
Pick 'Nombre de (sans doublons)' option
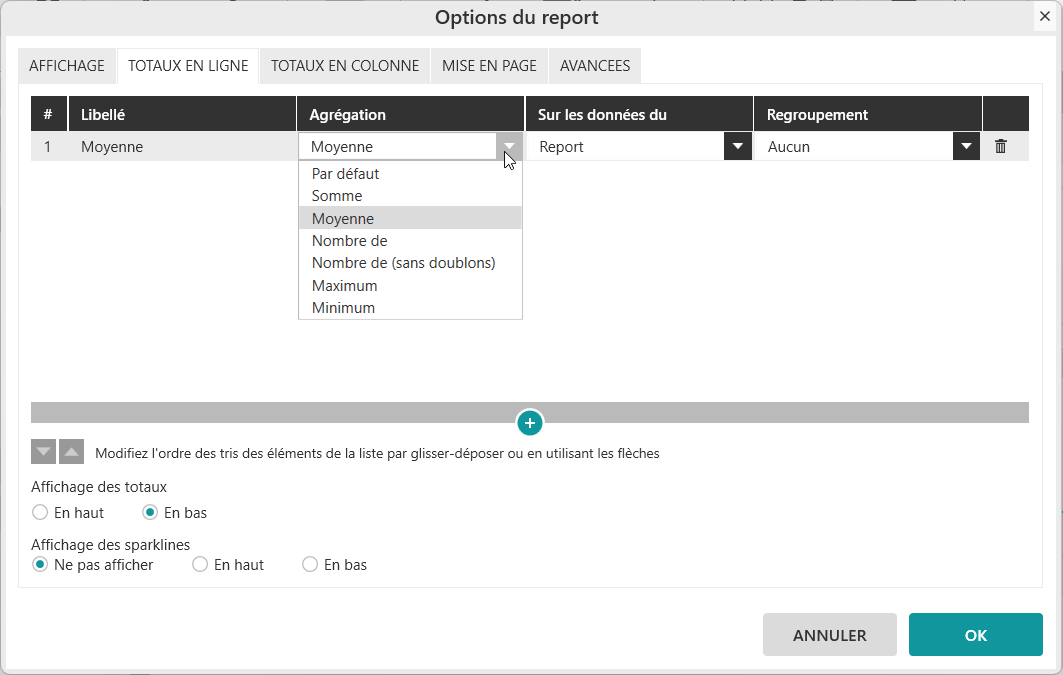pyautogui.click(x=403, y=263)
